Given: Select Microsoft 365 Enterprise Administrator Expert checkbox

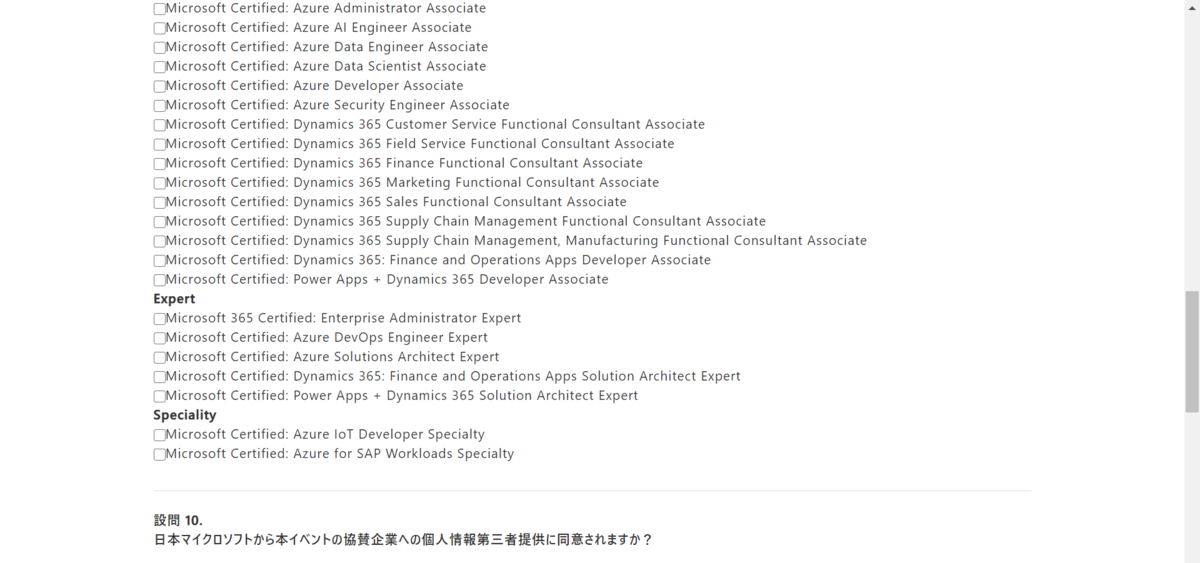Looking at the screenshot, I should 160,319.
